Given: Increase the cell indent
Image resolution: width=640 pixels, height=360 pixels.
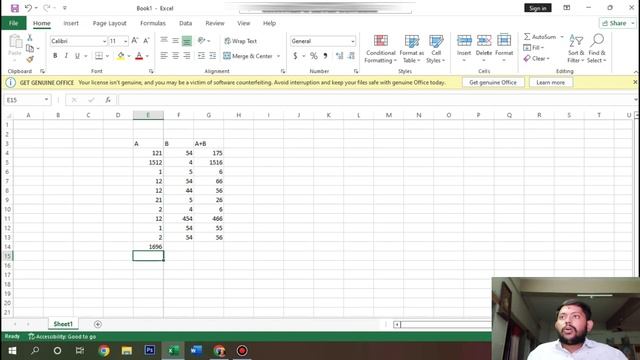Looking at the screenshot, I should click(213, 56).
